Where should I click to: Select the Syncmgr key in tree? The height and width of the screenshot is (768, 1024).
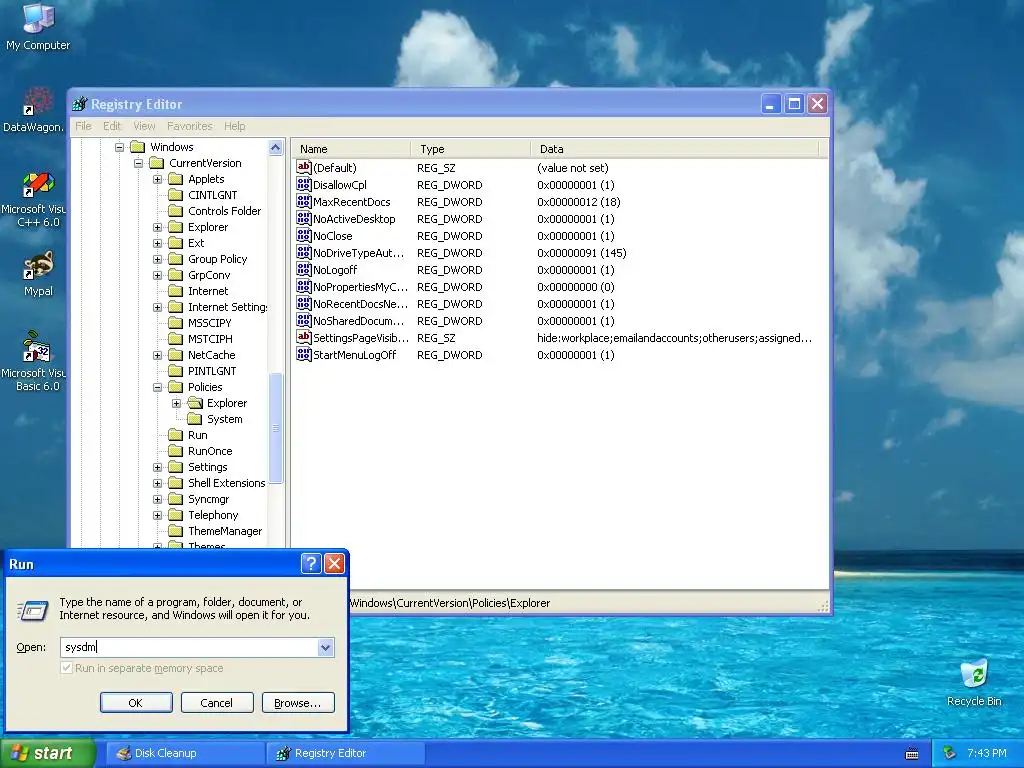coord(208,500)
